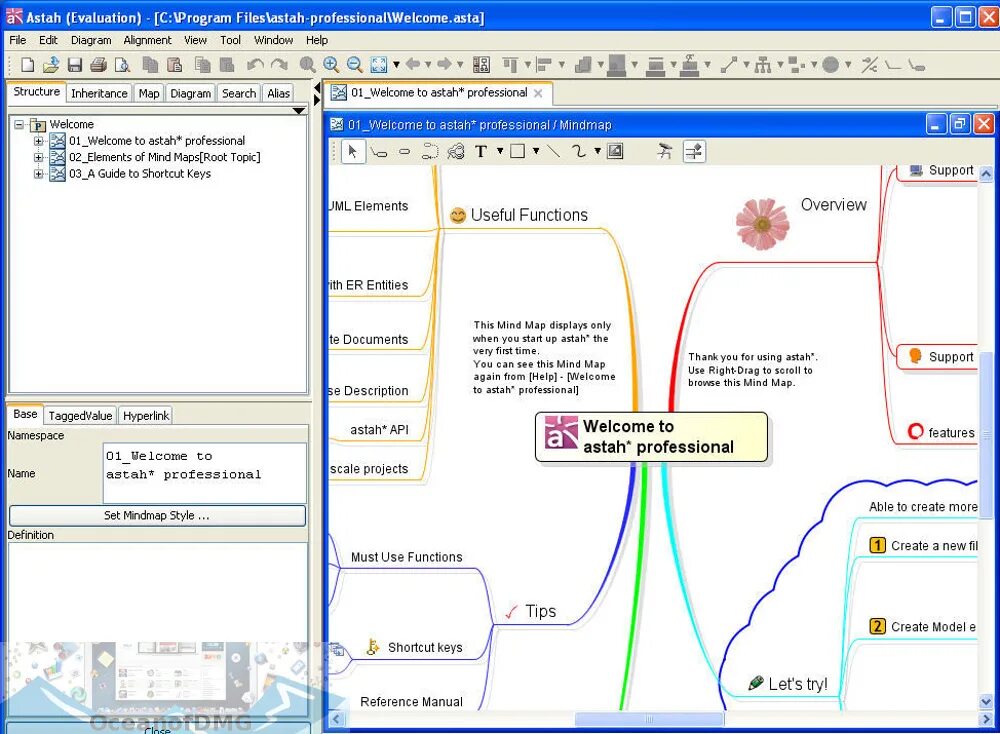Click the lock-selected-tool pin icon
The width and height of the screenshot is (1000, 734).
click(665, 151)
